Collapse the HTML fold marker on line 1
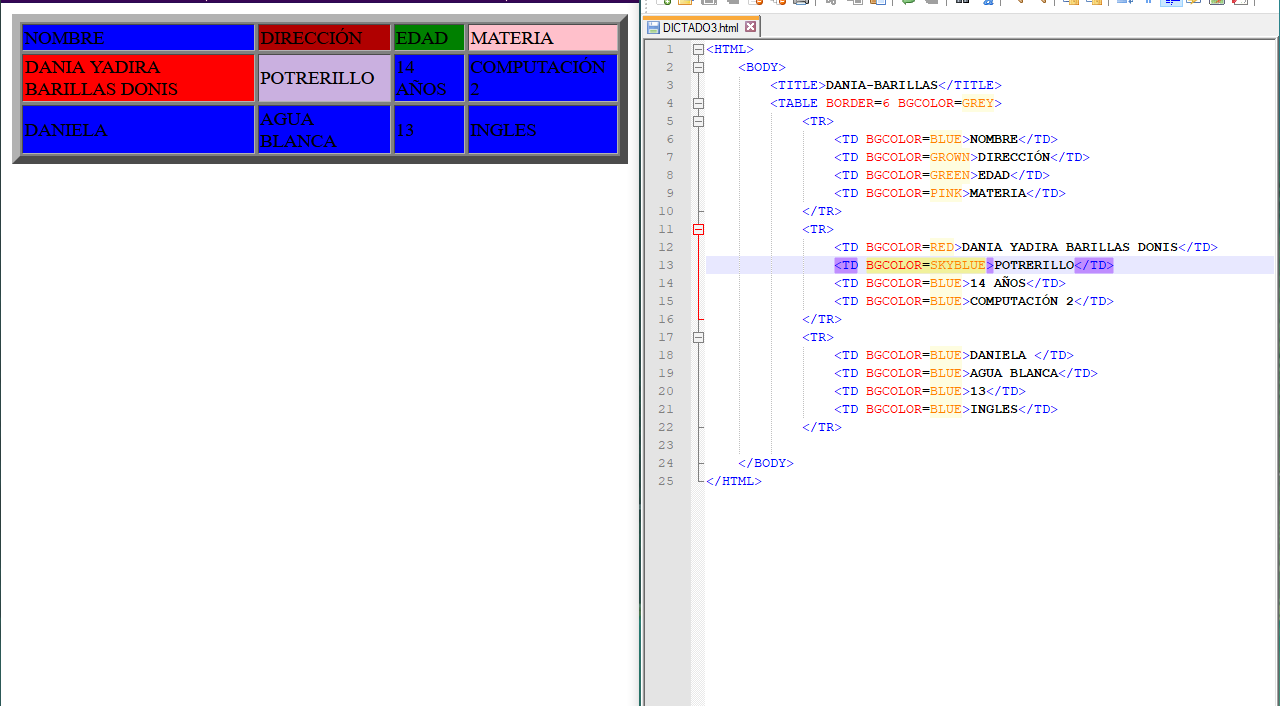Screen dimensions: 1280x706 tap(698, 49)
